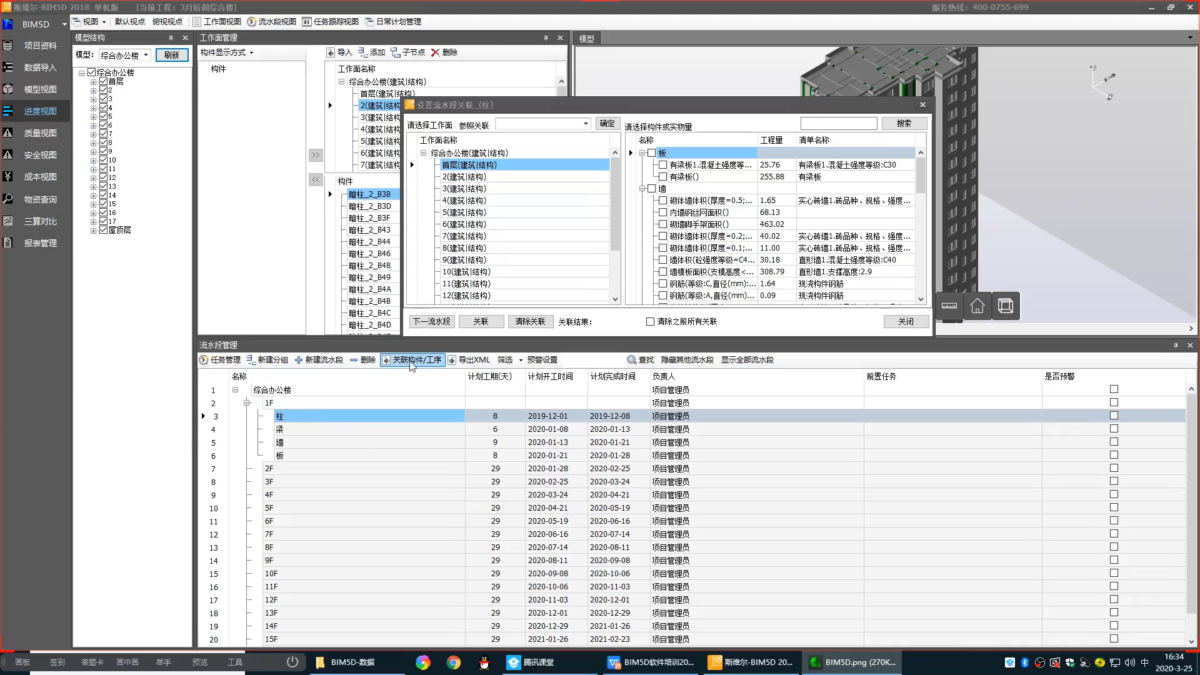Switch to 模型视图 in the sidebar
The image size is (1200, 675).
coord(40,90)
